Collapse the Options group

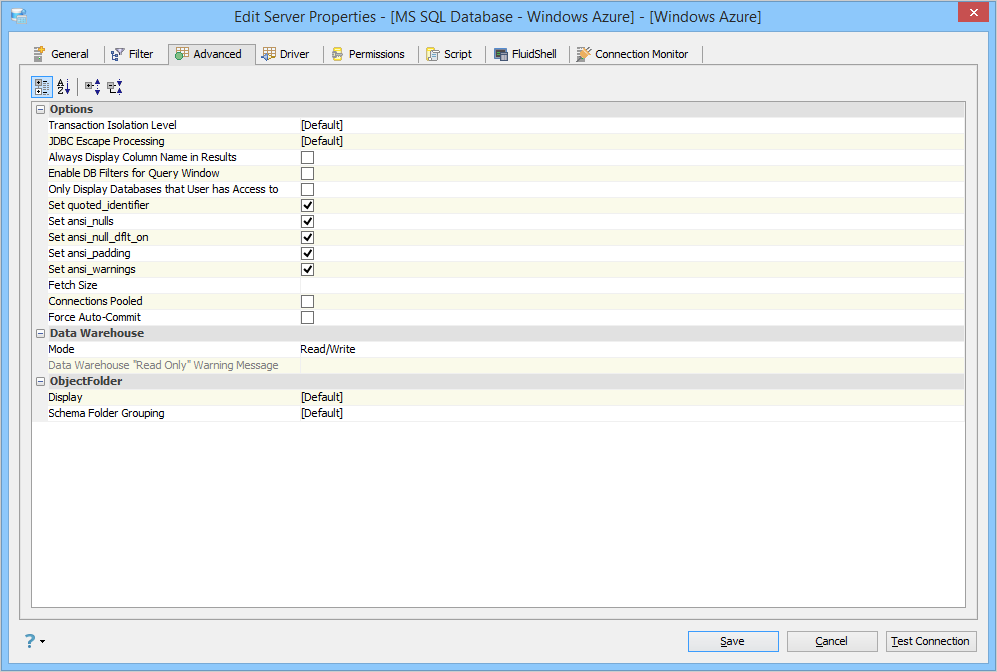click(40, 109)
